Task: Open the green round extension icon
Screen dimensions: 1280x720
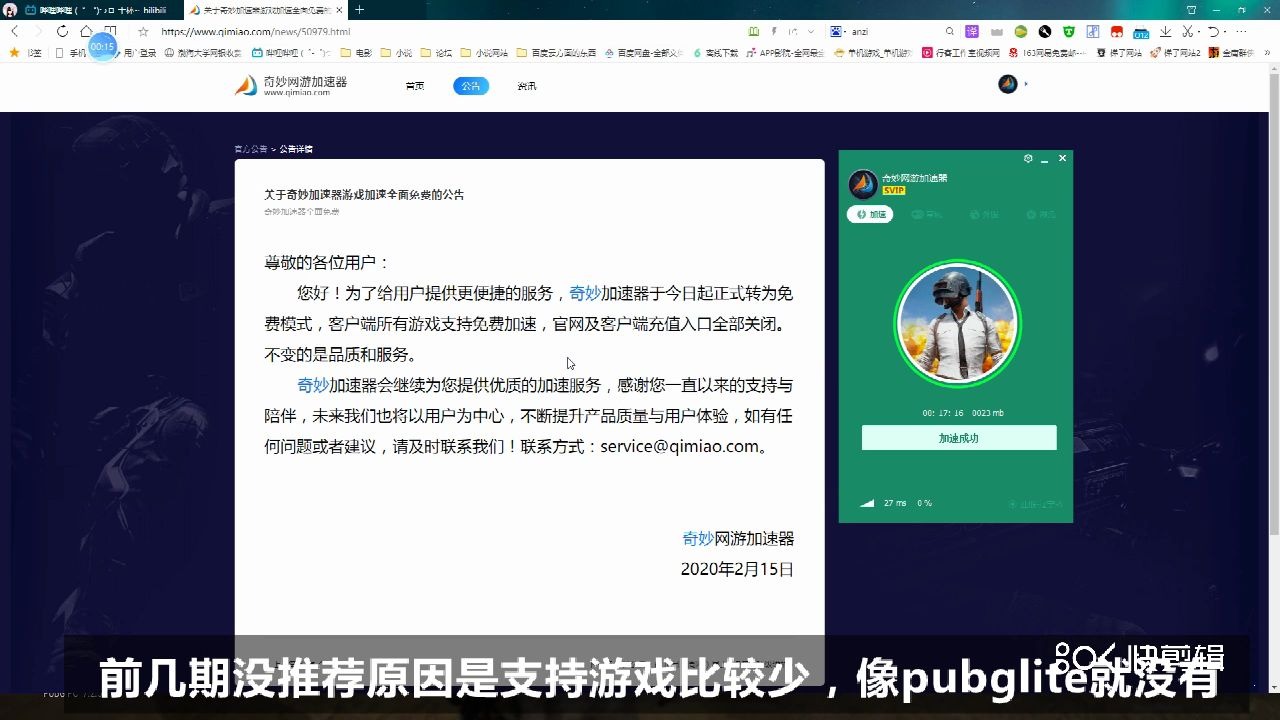Action: click(x=1020, y=32)
